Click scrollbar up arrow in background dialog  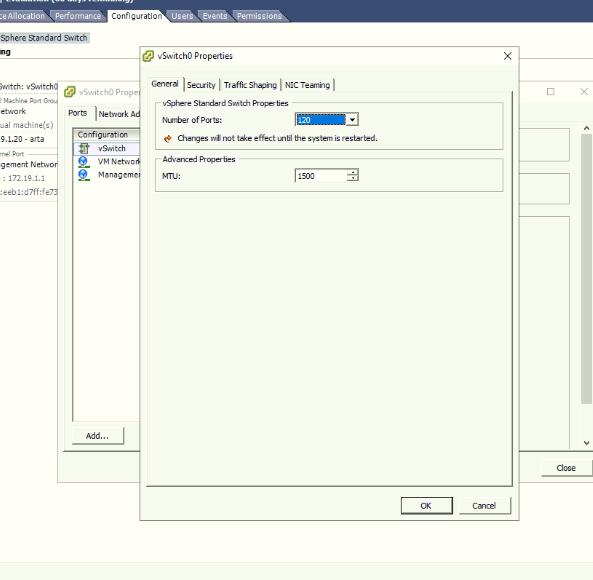click(586, 128)
